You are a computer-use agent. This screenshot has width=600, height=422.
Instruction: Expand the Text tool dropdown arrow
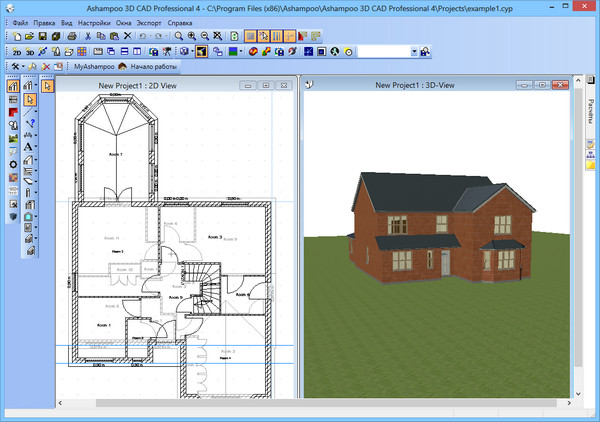click(37, 147)
